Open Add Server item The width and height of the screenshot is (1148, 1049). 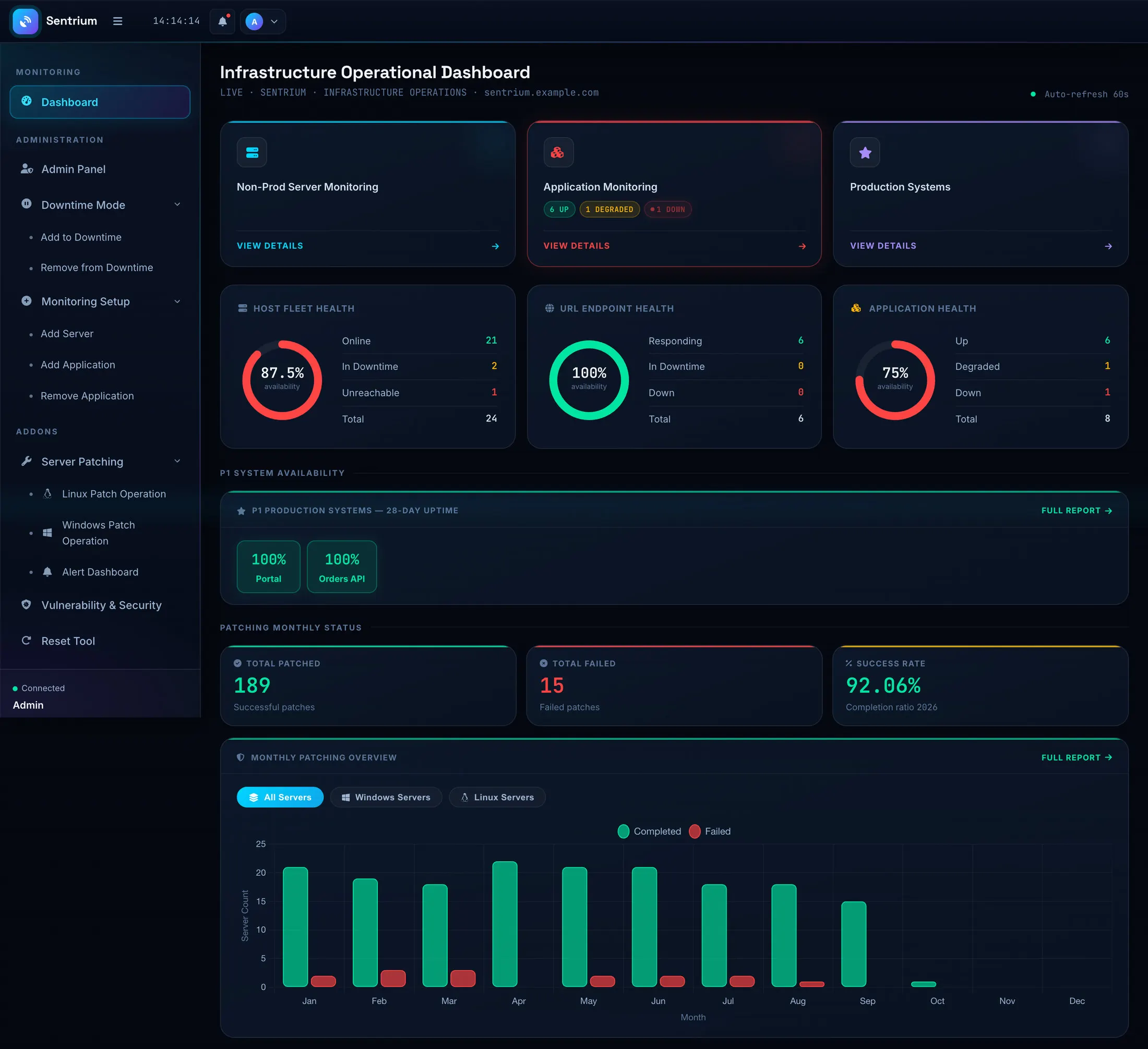tap(67, 333)
